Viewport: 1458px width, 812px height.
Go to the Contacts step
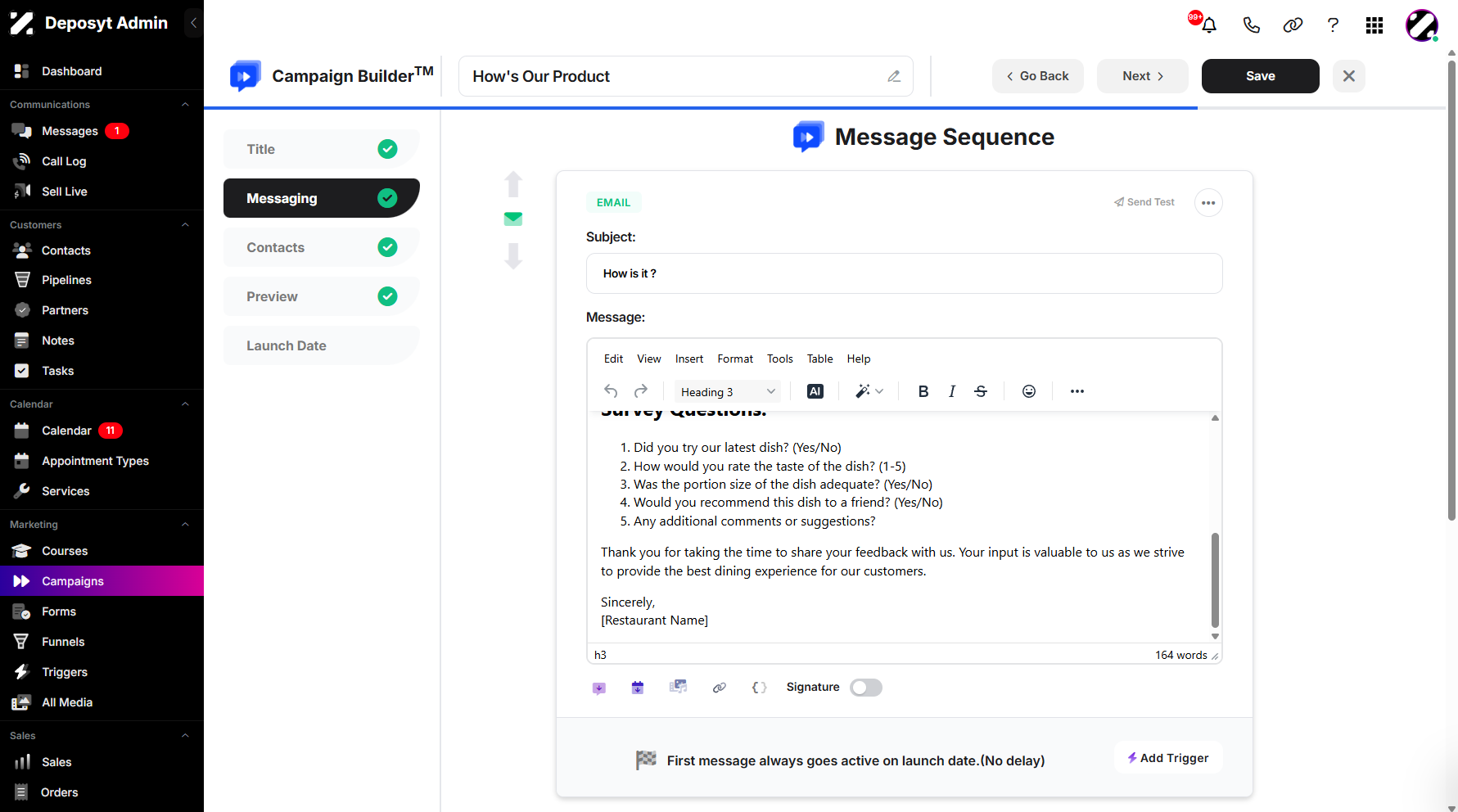pyautogui.click(x=322, y=247)
